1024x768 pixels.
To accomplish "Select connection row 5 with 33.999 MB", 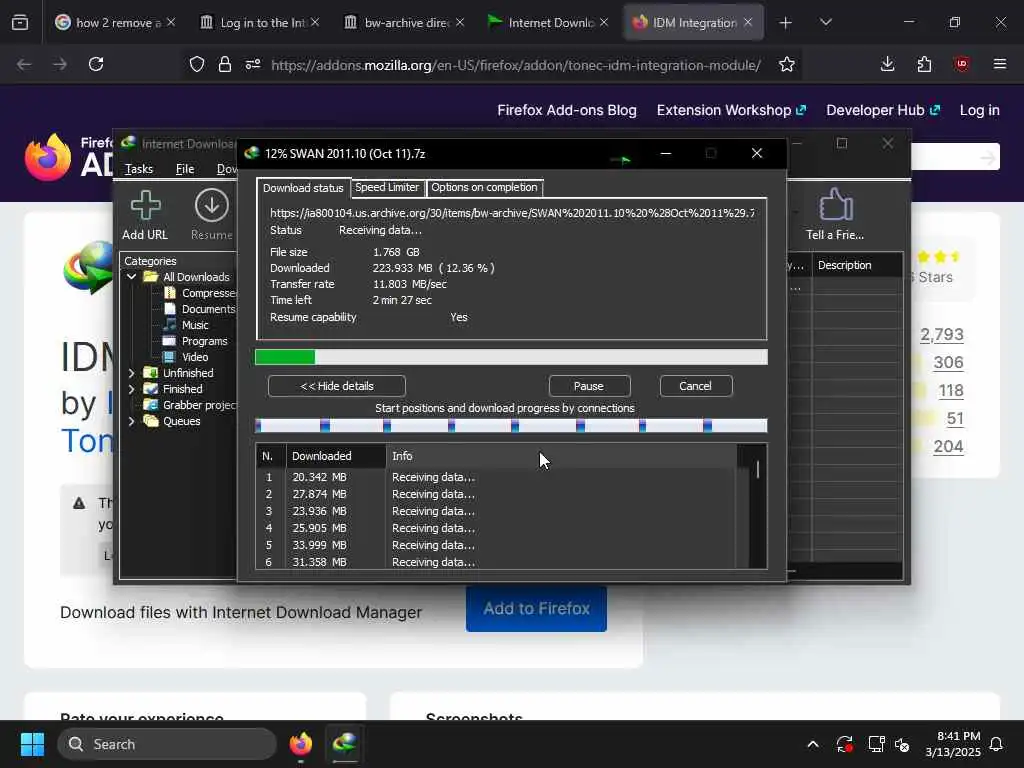I will pyautogui.click(x=496, y=545).
